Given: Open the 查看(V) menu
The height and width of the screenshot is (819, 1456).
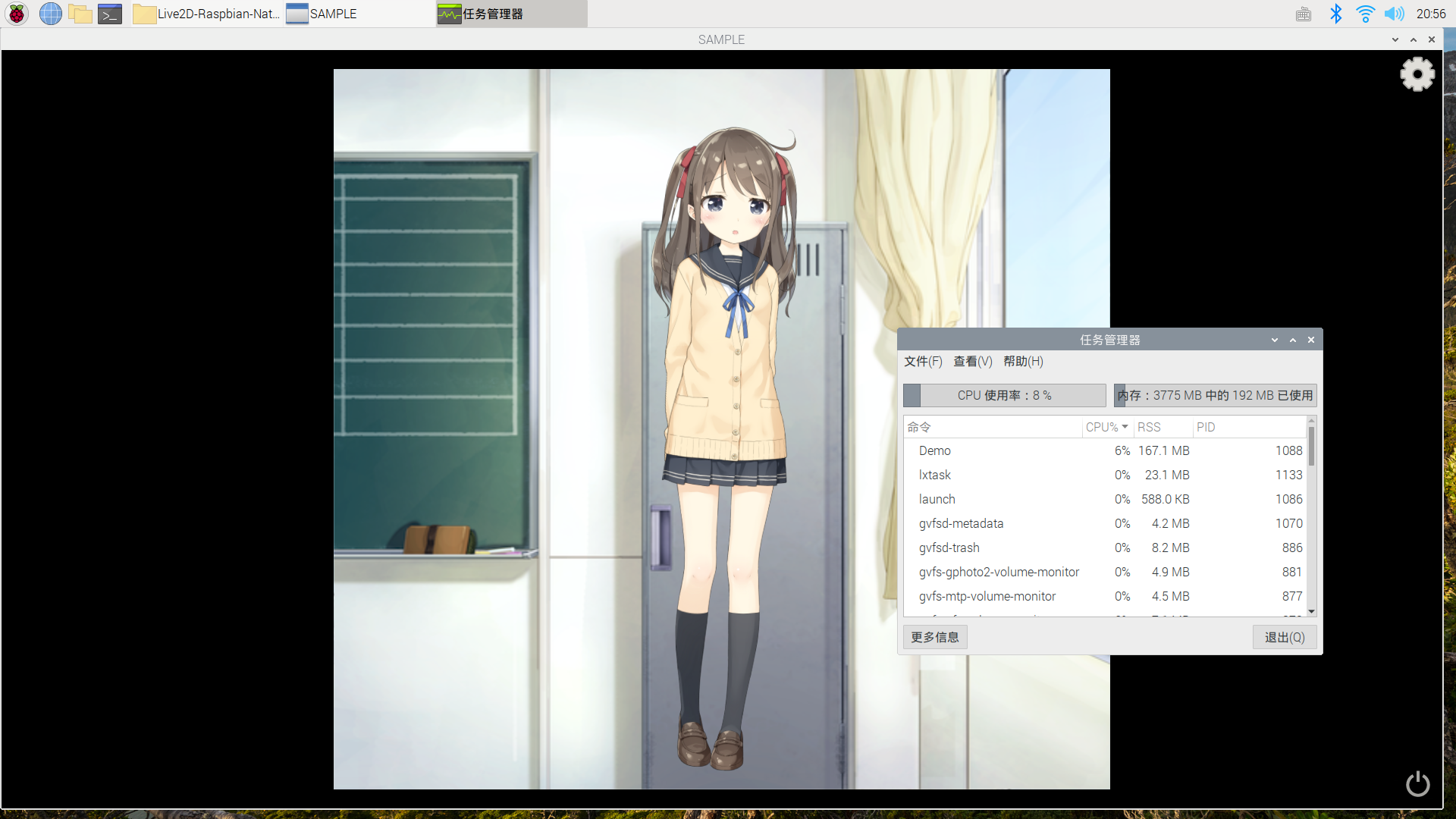Looking at the screenshot, I should pos(972,362).
